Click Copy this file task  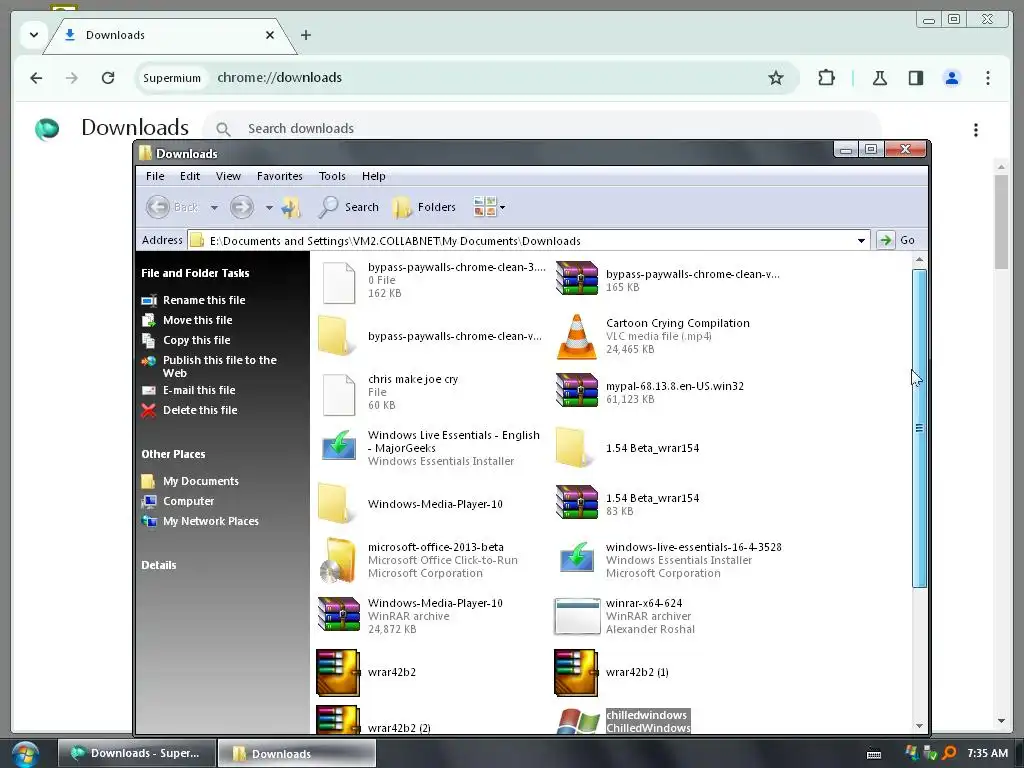tap(197, 340)
